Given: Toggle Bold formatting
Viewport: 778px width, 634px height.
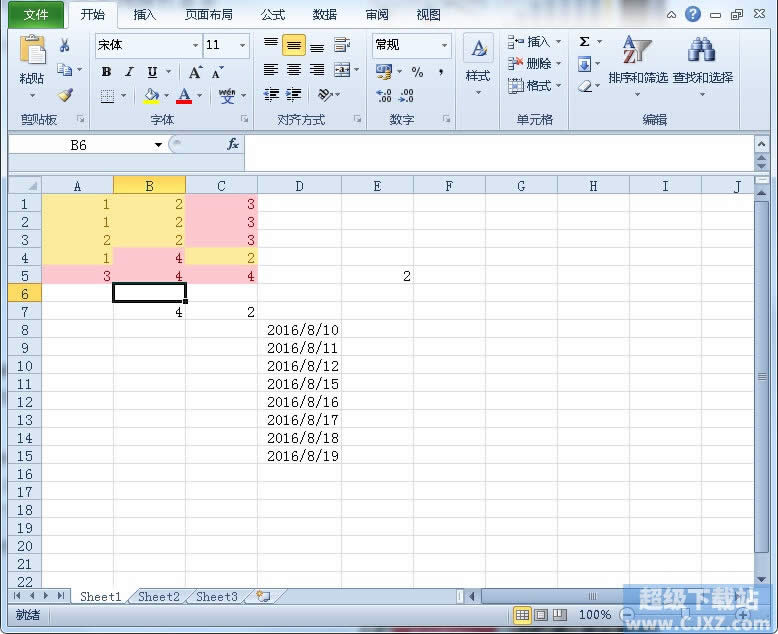Looking at the screenshot, I should point(106,72).
